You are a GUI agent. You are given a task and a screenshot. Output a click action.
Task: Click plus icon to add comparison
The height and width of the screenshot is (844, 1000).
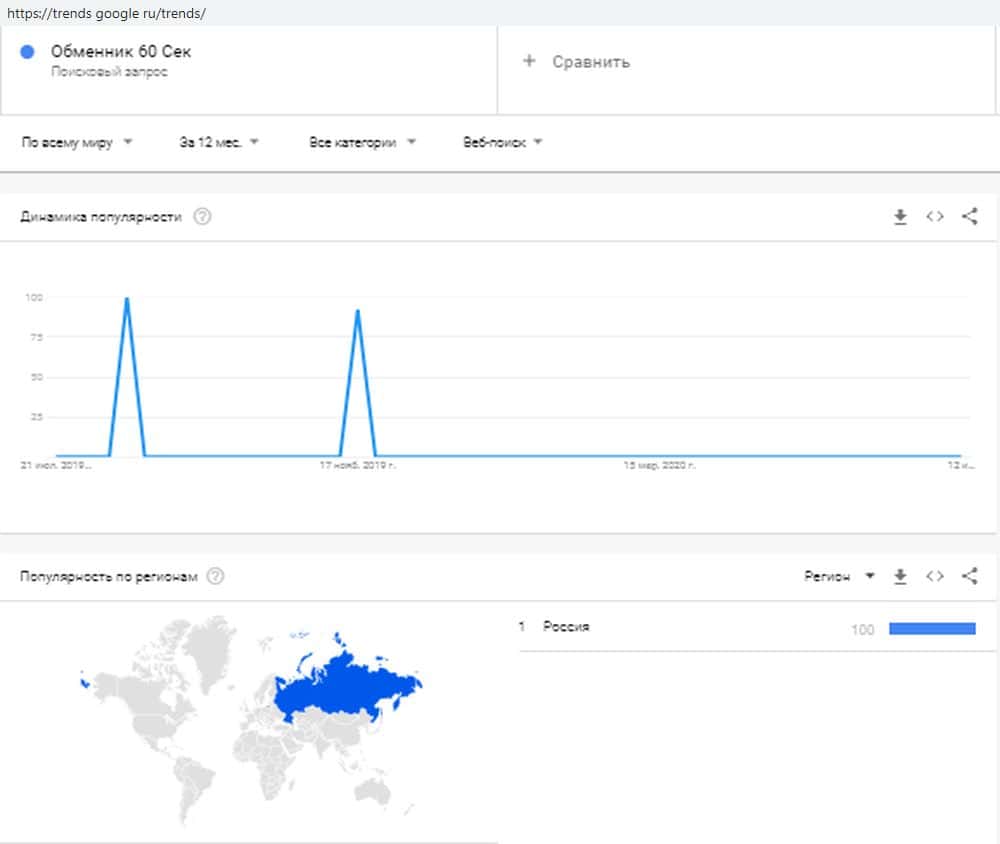tap(530, 62)
